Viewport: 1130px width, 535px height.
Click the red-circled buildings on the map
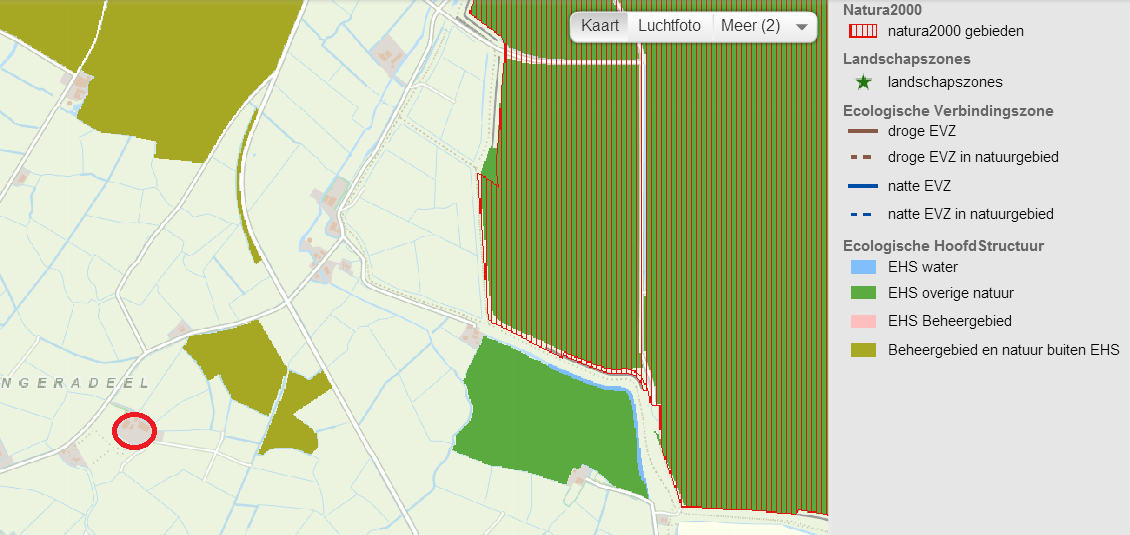135,430
